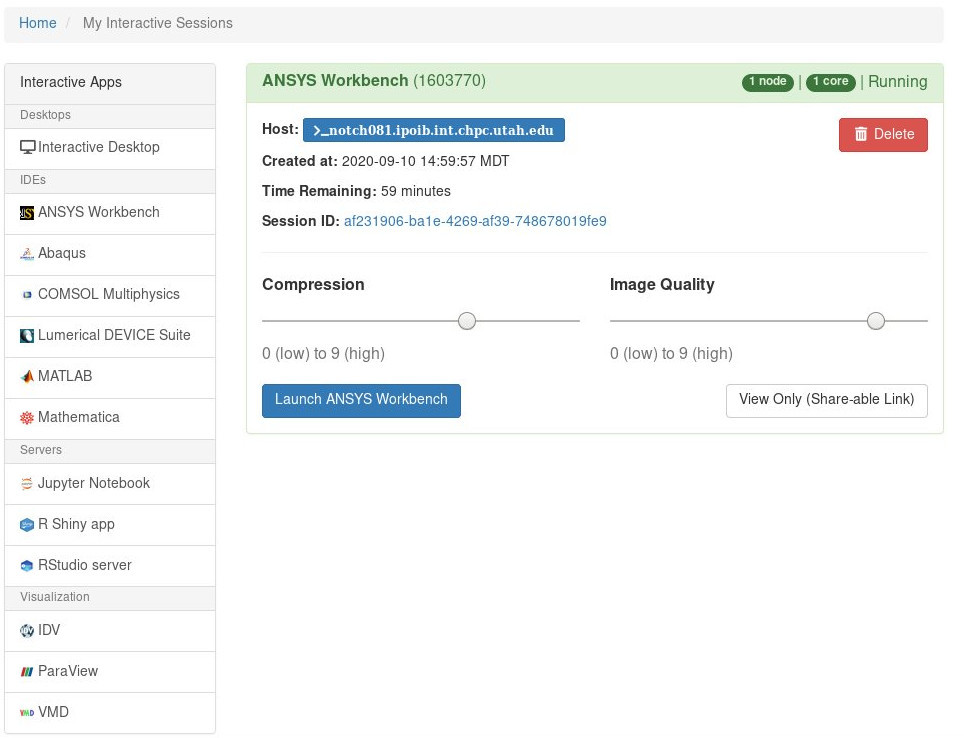Click the 'IDEs' section label
Screen dimensions: 964x738
(x=33, y=180)
